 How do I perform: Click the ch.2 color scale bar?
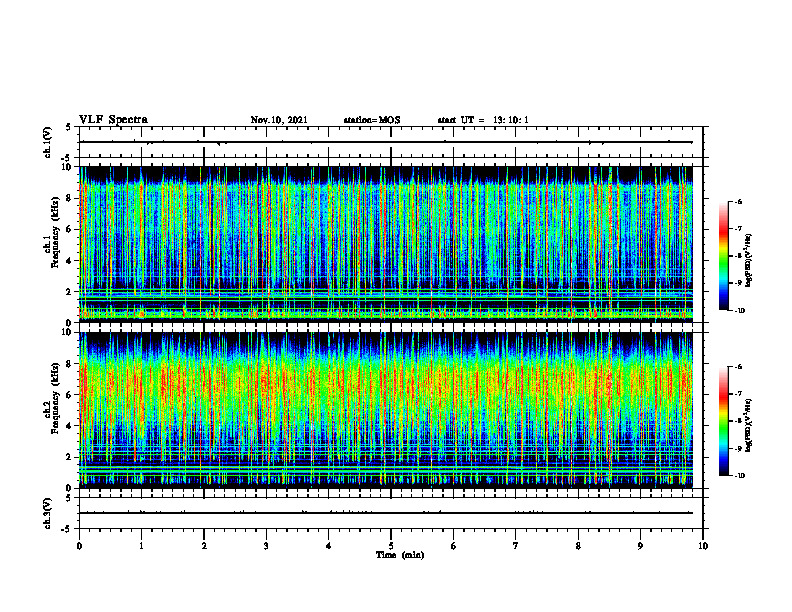[x=723, y=421]
